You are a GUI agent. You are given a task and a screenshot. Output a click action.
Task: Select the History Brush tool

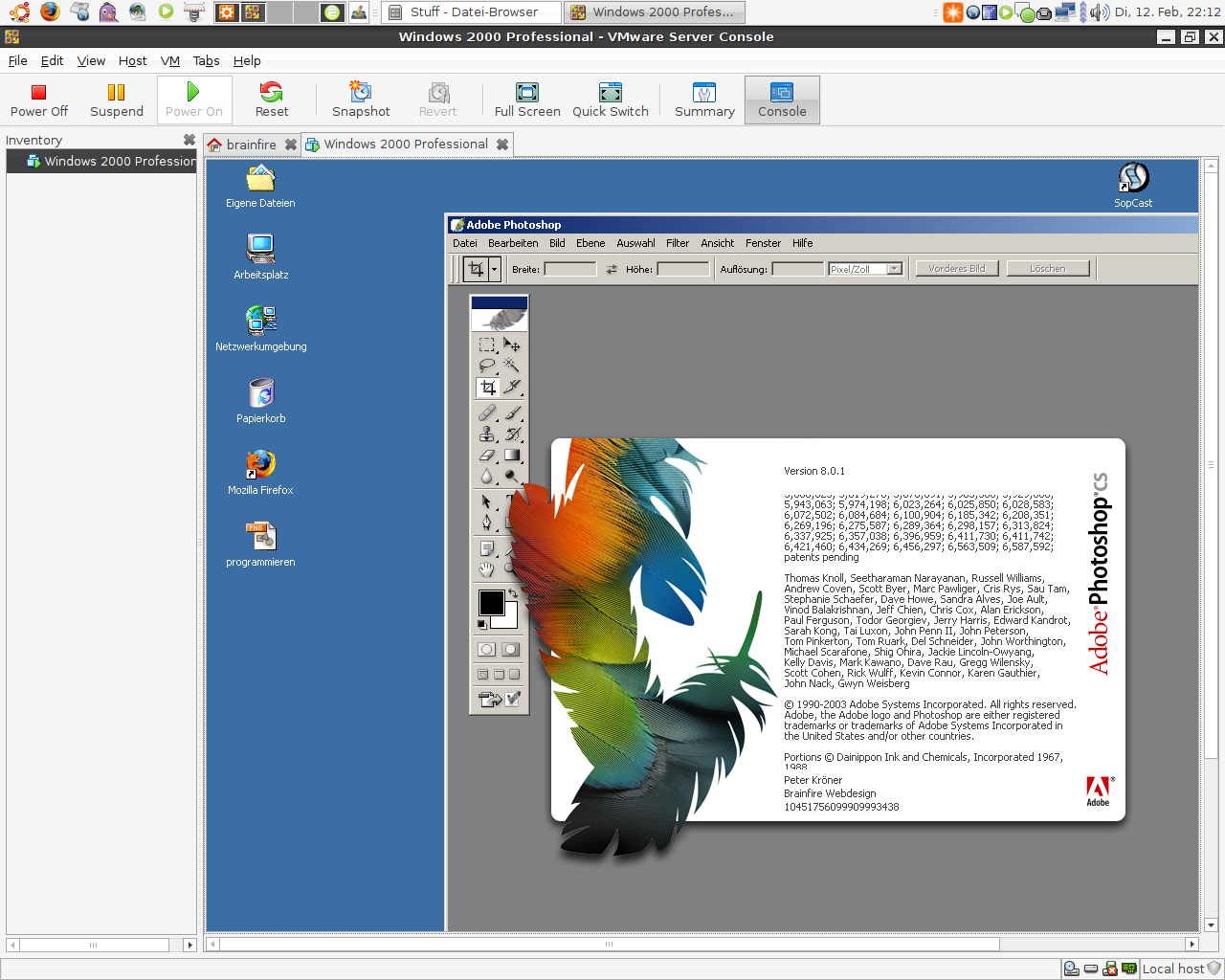(x=512, y=434)
